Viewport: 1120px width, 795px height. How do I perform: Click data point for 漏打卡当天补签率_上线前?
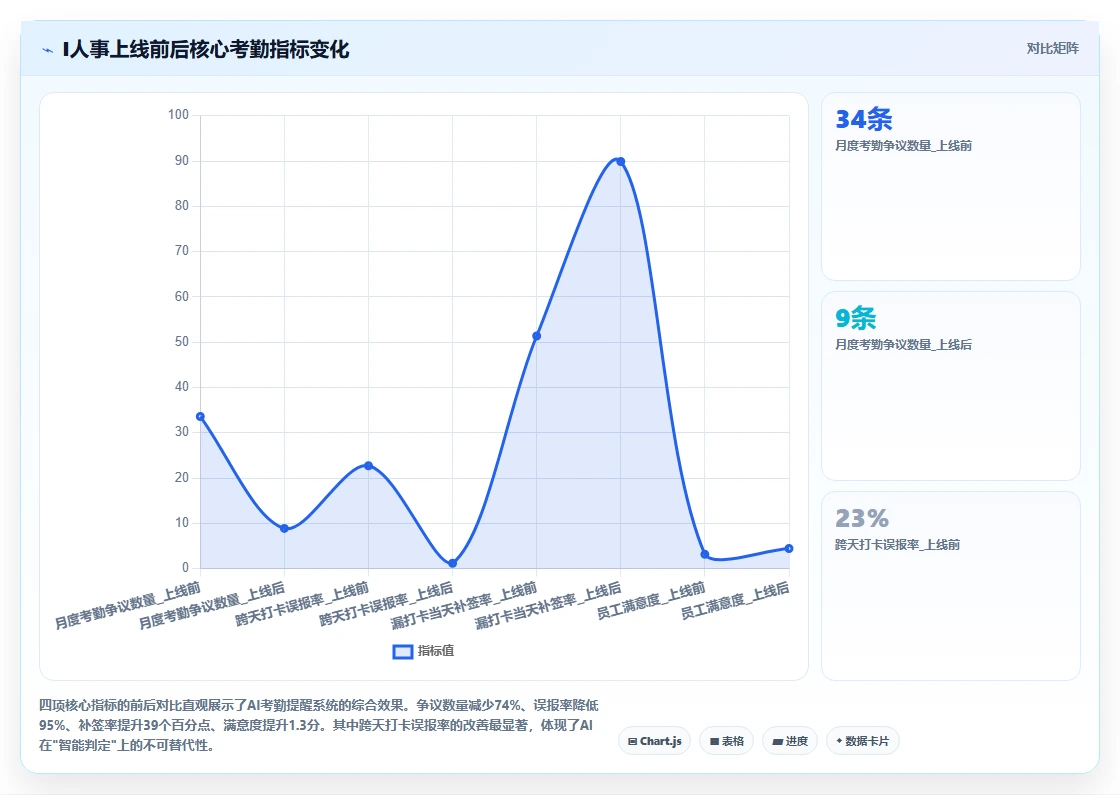click(536, 336)
